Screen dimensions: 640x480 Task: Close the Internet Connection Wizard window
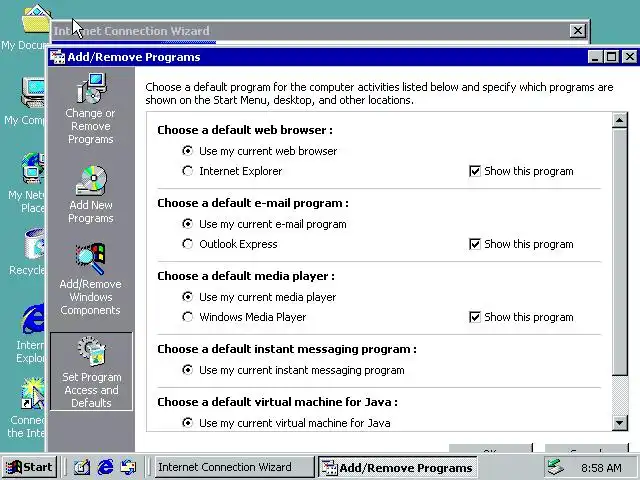(x=578, y=31)
